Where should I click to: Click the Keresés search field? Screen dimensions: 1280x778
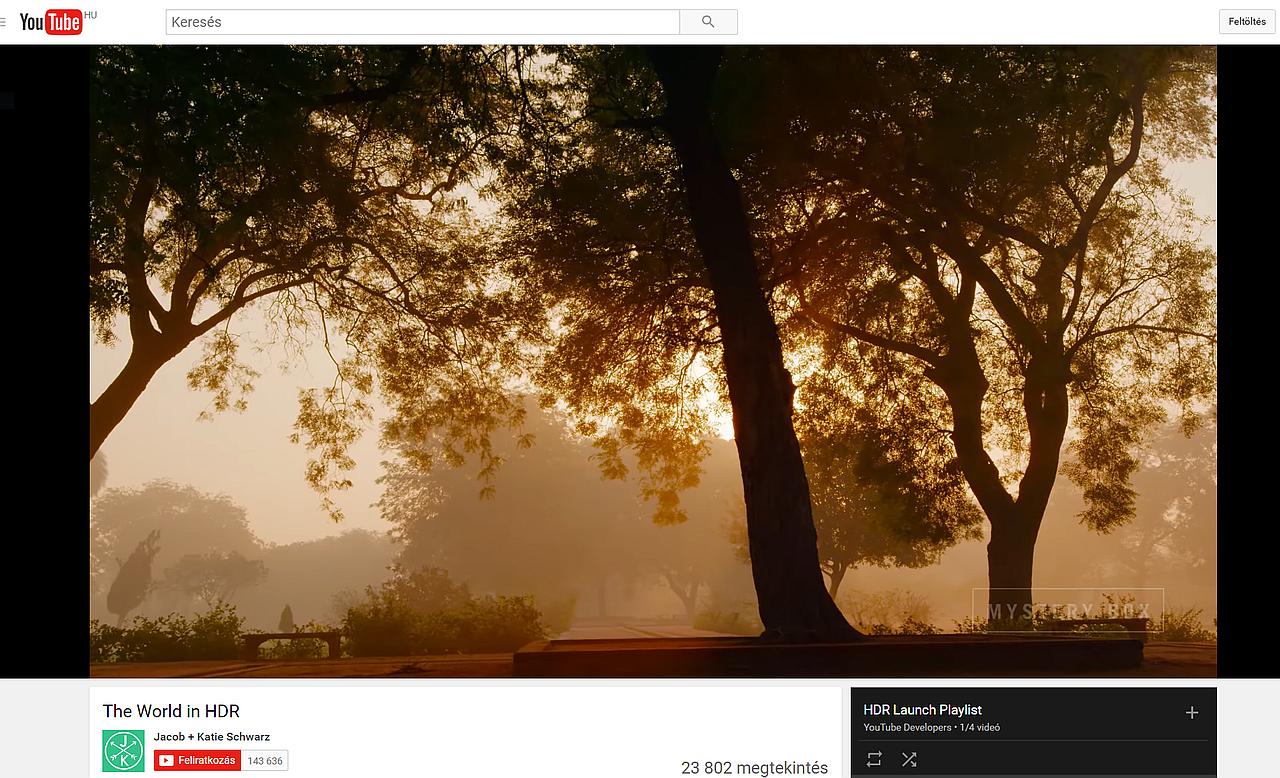pyautogui.click(x=422, y=22)
